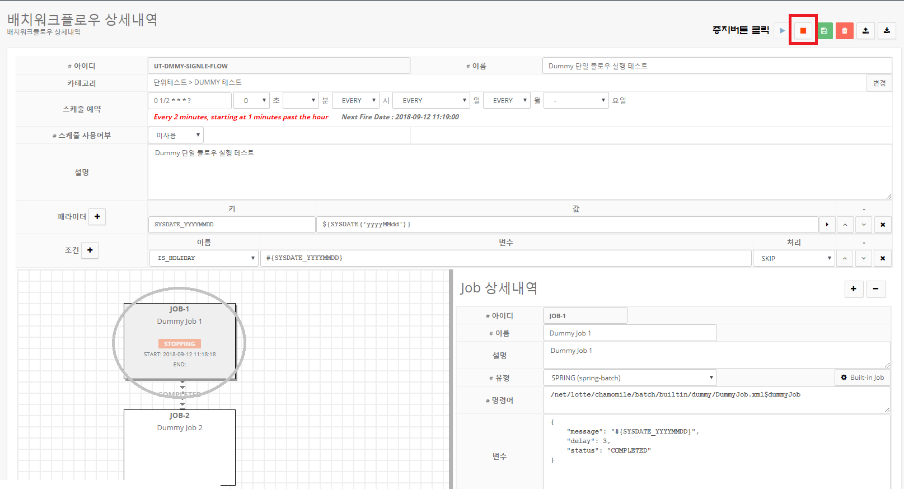Screen dimensions: 904x489
Task: Click the STOPPING status badge on JOB-1
Action: [179, 344]
